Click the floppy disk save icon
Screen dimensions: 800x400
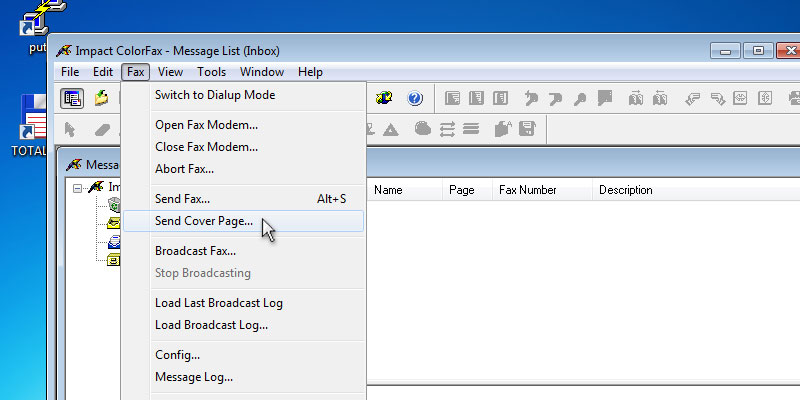point(527,129)
